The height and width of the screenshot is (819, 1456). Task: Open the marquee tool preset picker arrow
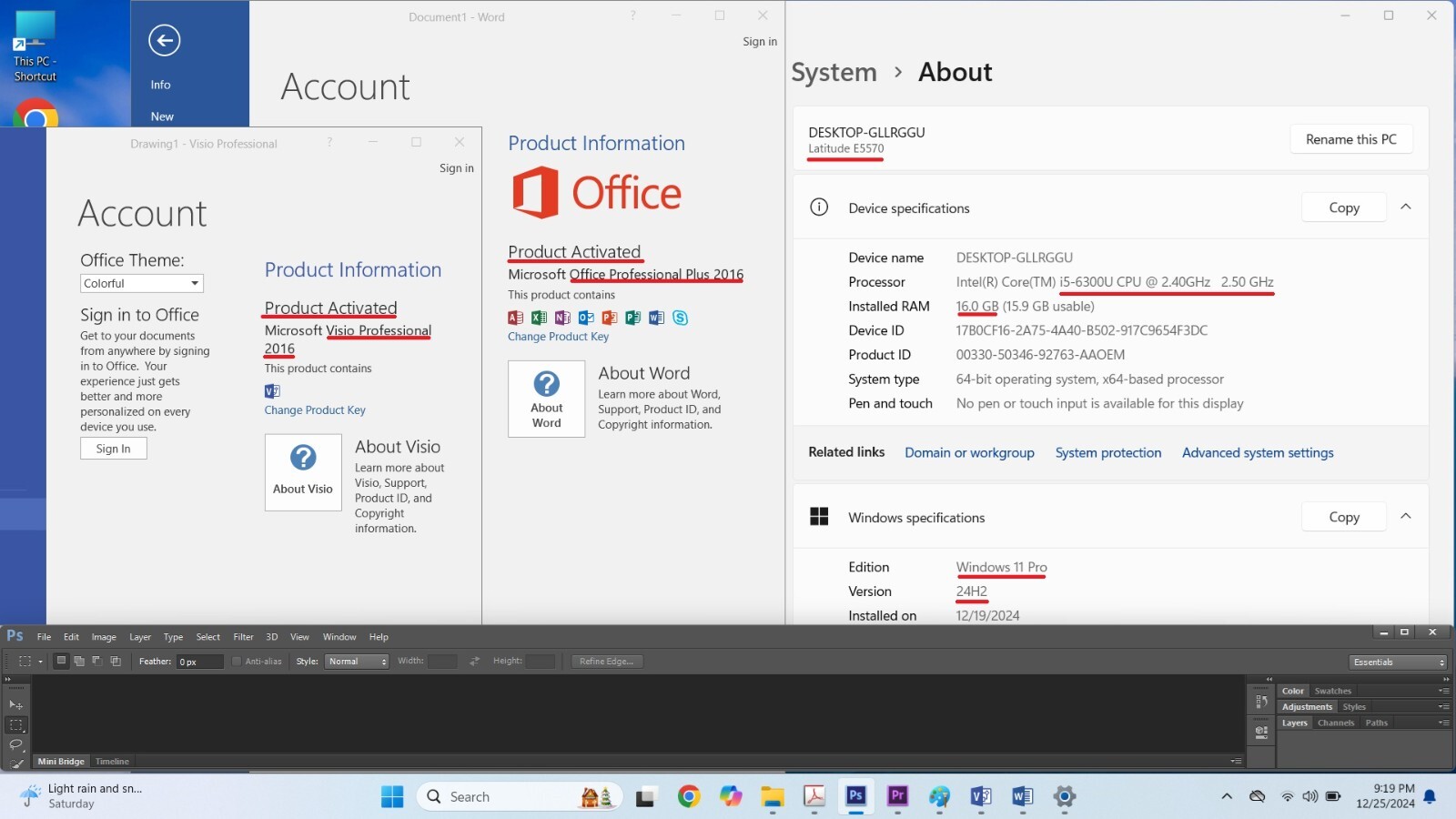pyautogui.click(x=41, y=662)
